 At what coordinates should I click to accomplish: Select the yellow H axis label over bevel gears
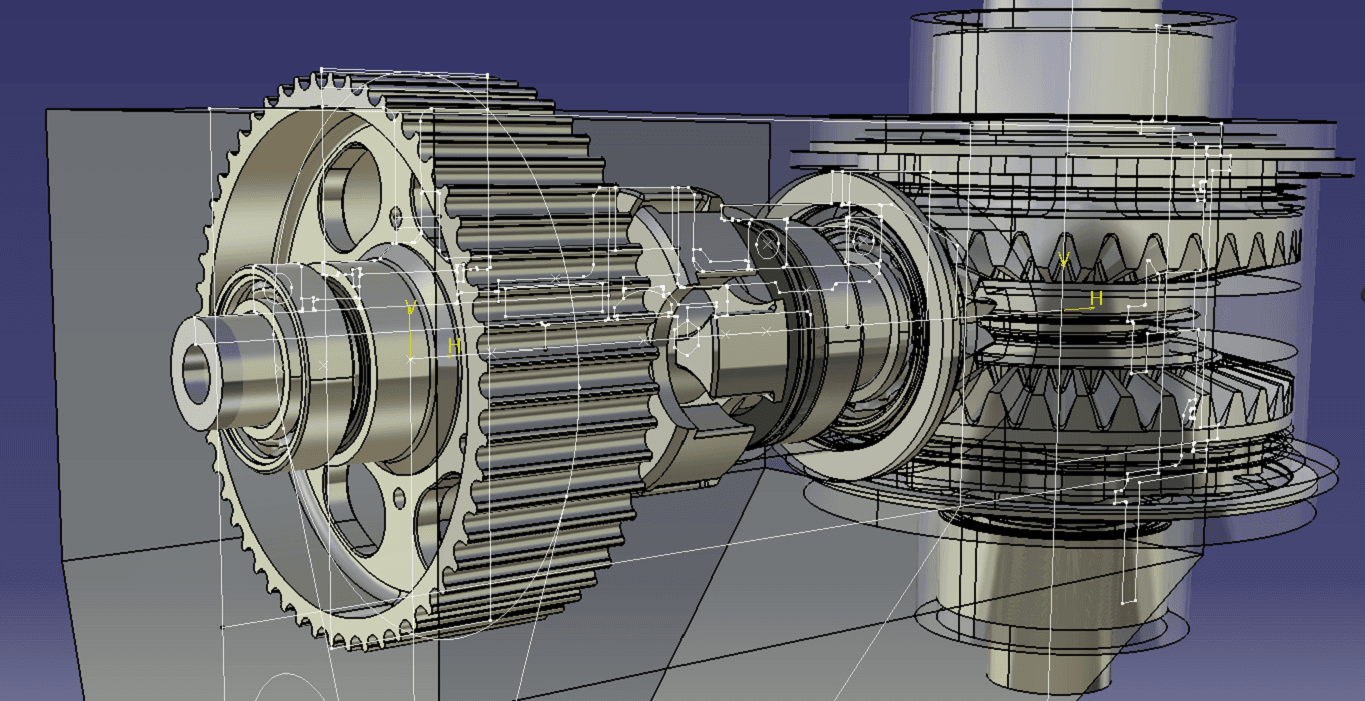pos(1095,298)
